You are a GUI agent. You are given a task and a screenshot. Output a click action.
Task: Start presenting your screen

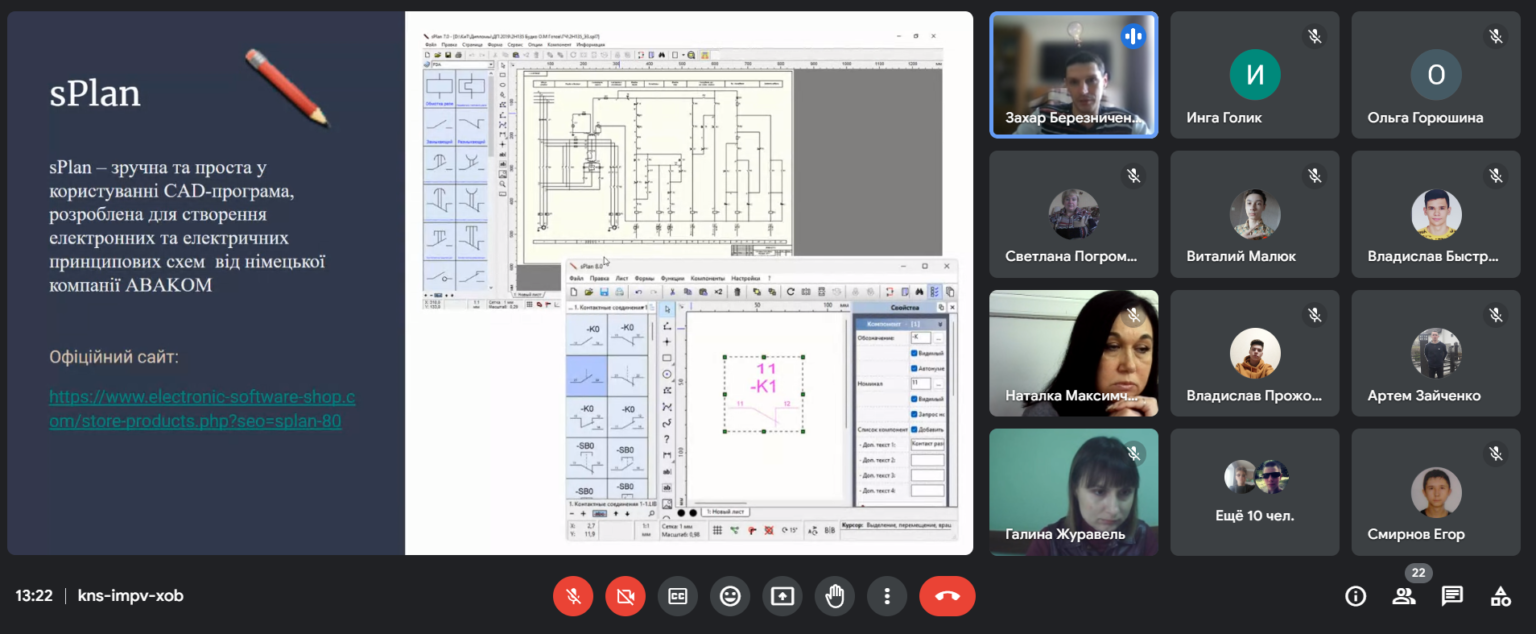click(x=782, y=596)
